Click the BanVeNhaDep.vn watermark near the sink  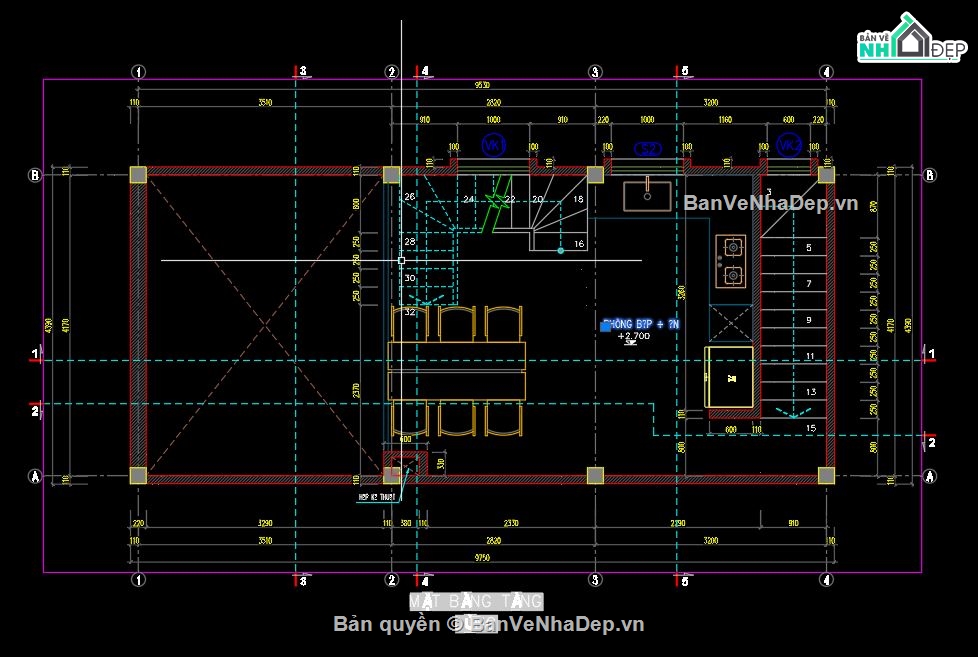pos(770,204)
